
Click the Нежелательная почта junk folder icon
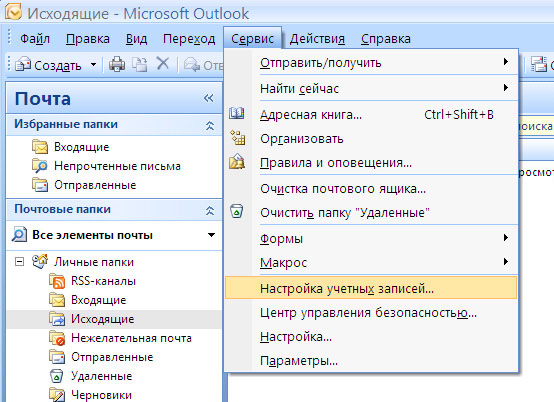(x=57, y=338)
